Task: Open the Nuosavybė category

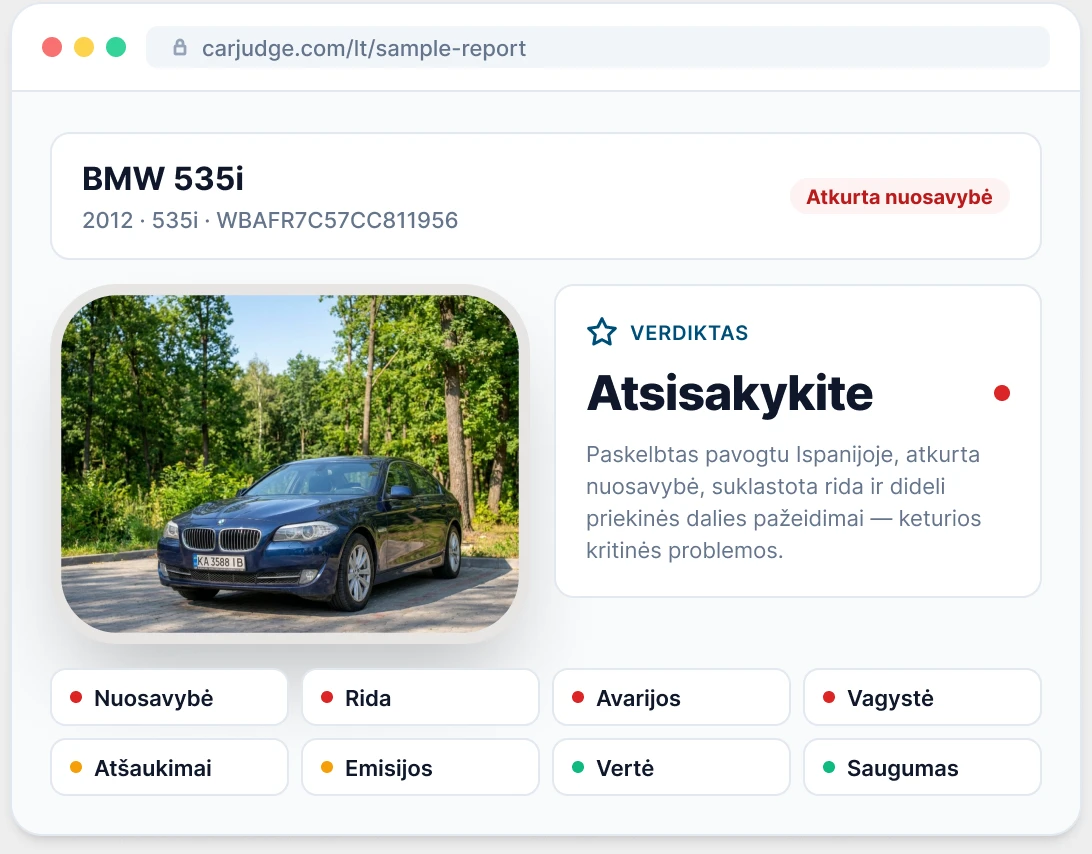Action: click(169, 697)
